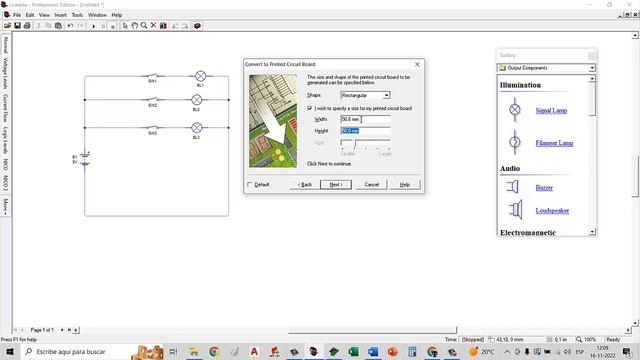The height and width of the screenshot is (360, 640).
Task: Click the Width input field
Action: coord(365,119)
